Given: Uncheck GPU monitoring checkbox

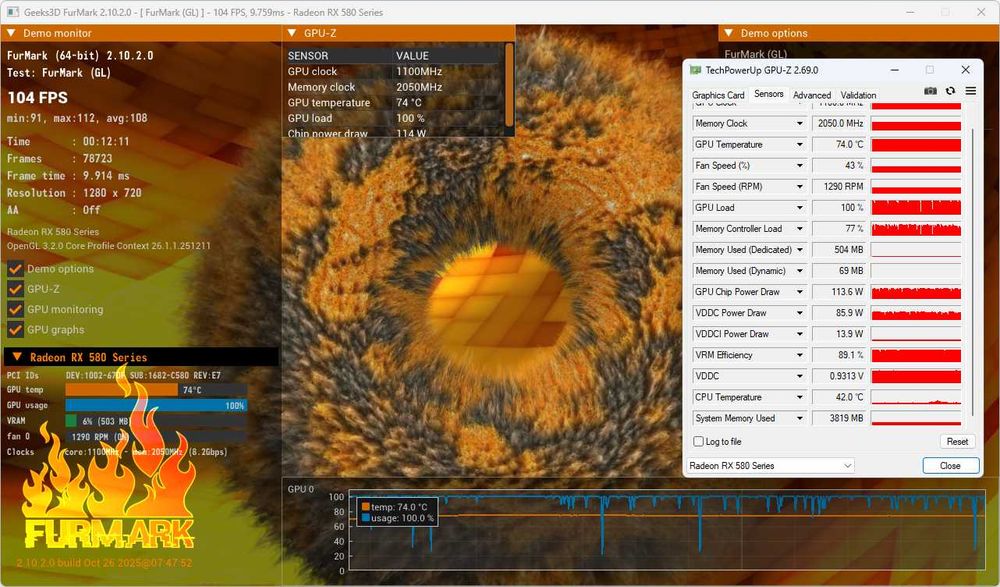Looking at the screenshot, I should click(x=15, y=309).
